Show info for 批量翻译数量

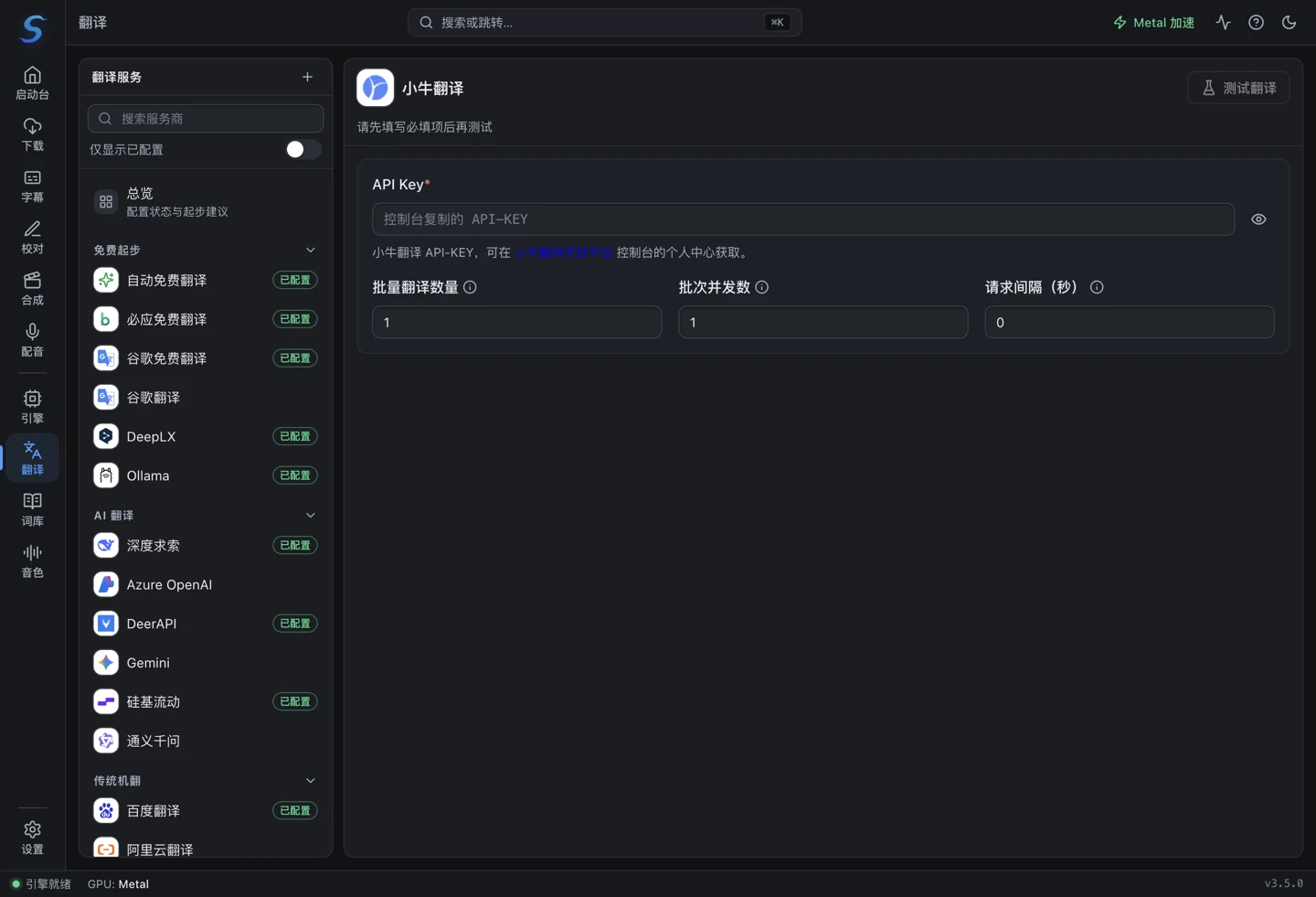470,287
